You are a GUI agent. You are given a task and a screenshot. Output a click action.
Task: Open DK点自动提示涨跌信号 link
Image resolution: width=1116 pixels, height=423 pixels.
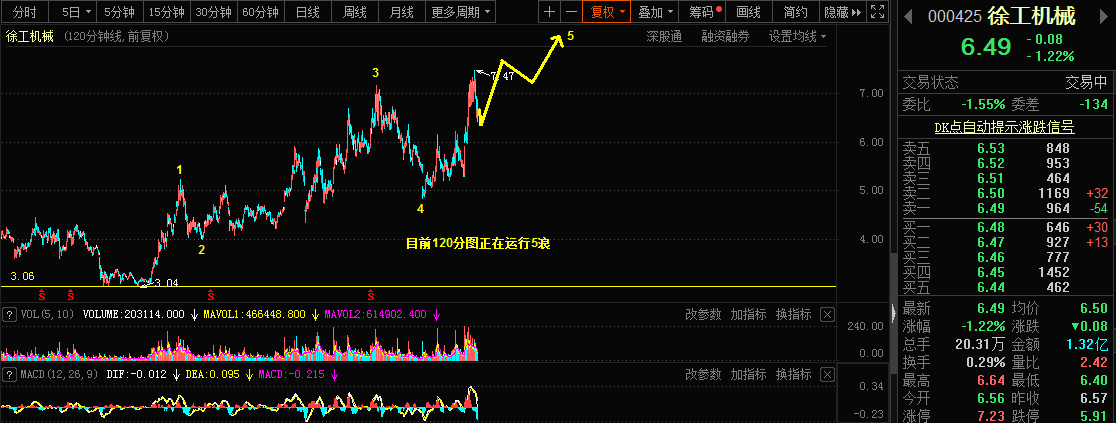[1004, 127]
